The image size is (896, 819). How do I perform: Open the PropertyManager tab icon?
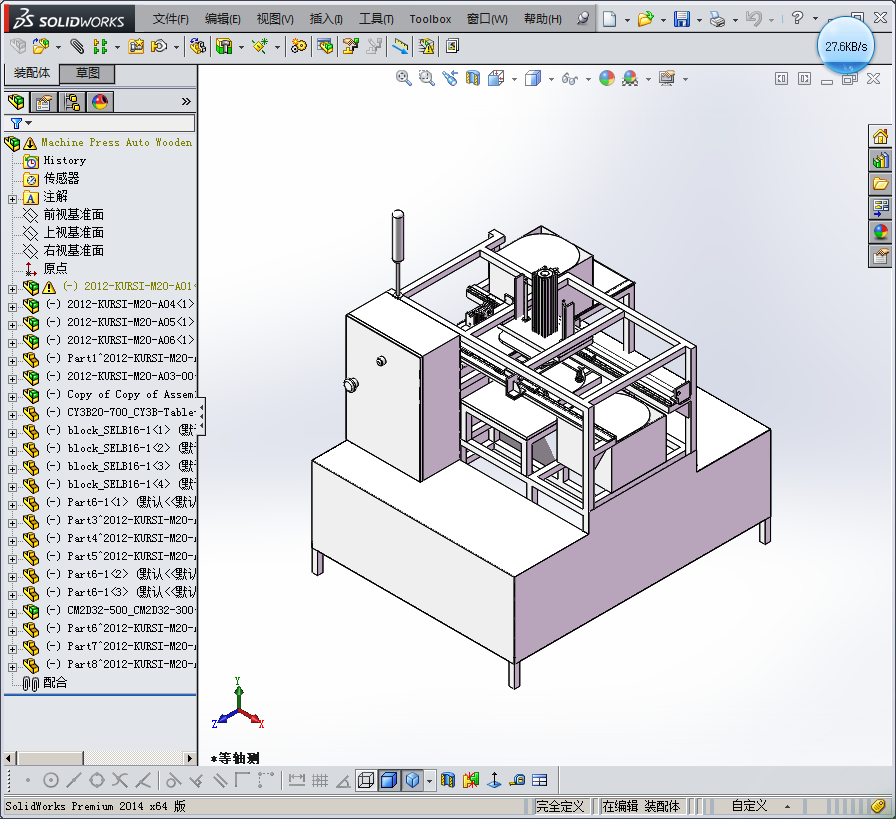point(44,102)
